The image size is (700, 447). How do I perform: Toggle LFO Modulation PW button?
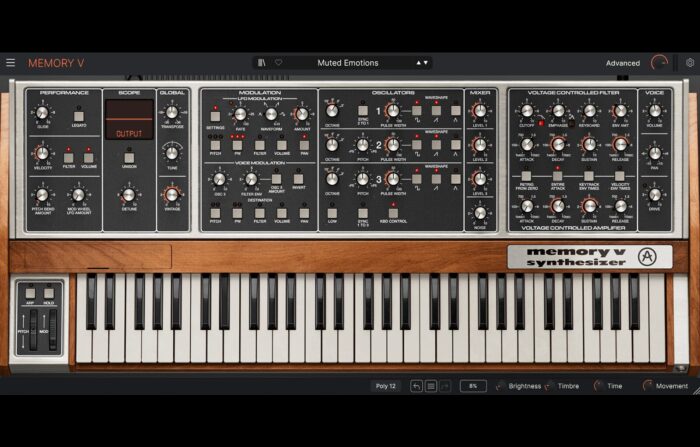click(238, 145)
